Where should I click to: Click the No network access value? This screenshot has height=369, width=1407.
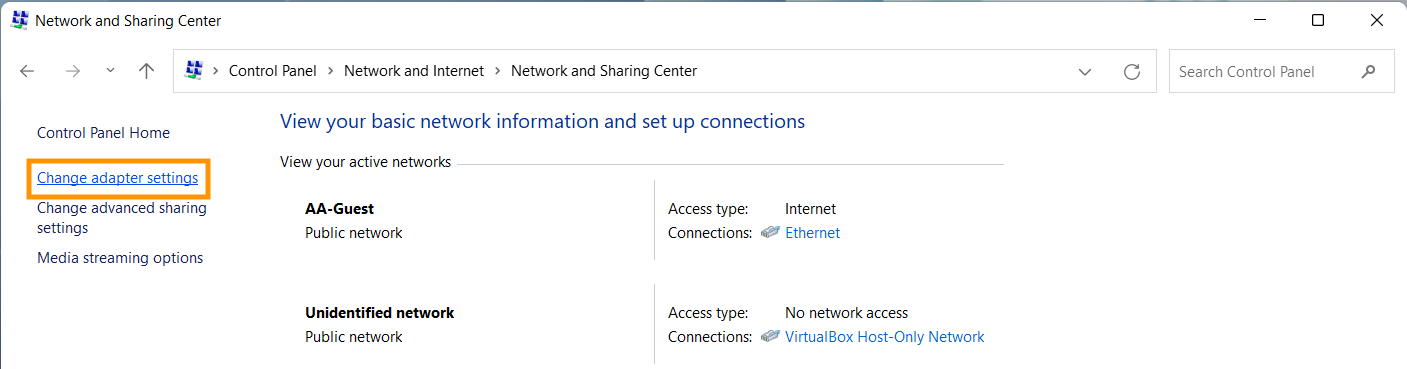coord(846,313)
